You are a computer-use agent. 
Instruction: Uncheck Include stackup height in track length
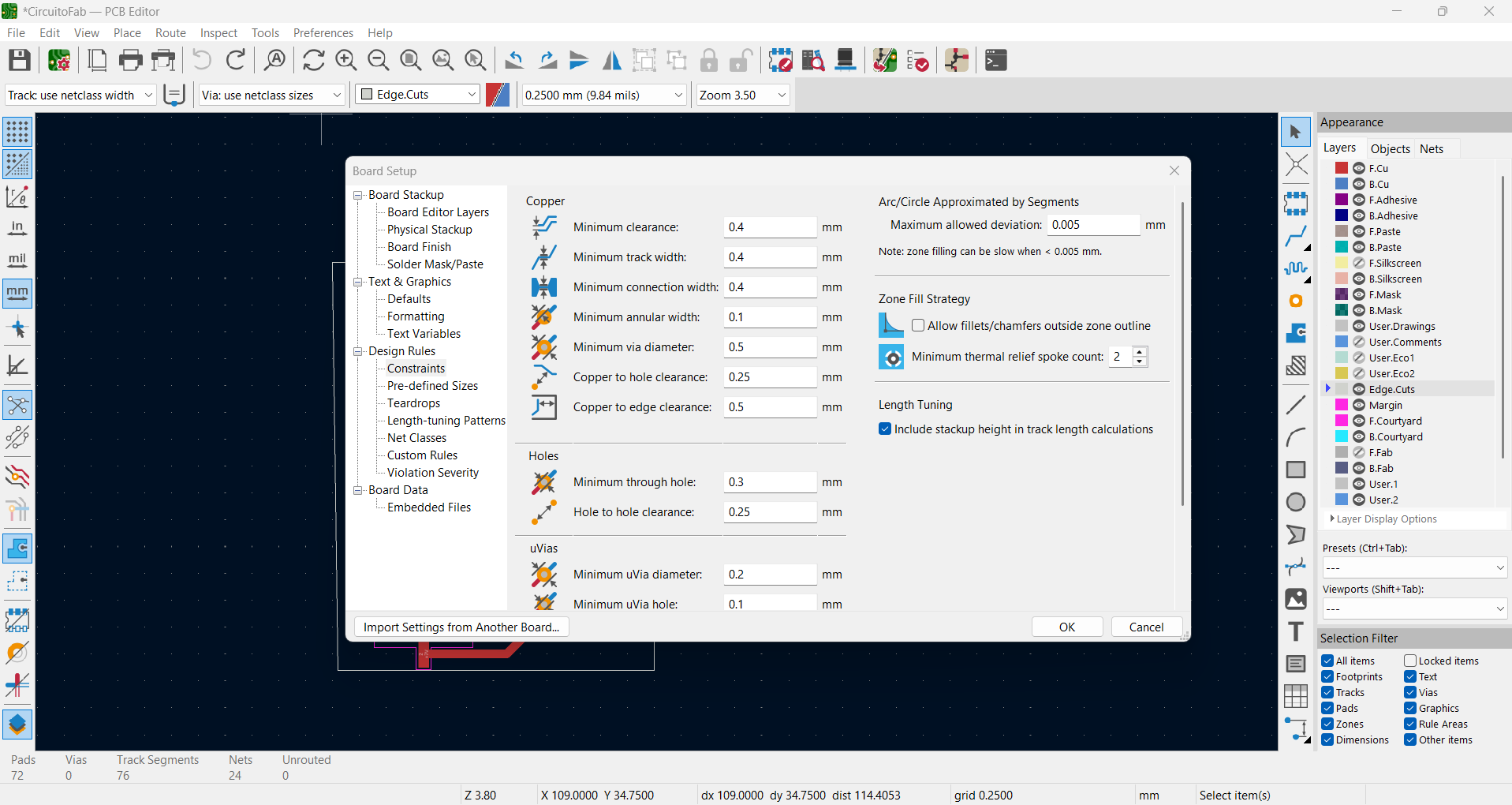(885, 429)
